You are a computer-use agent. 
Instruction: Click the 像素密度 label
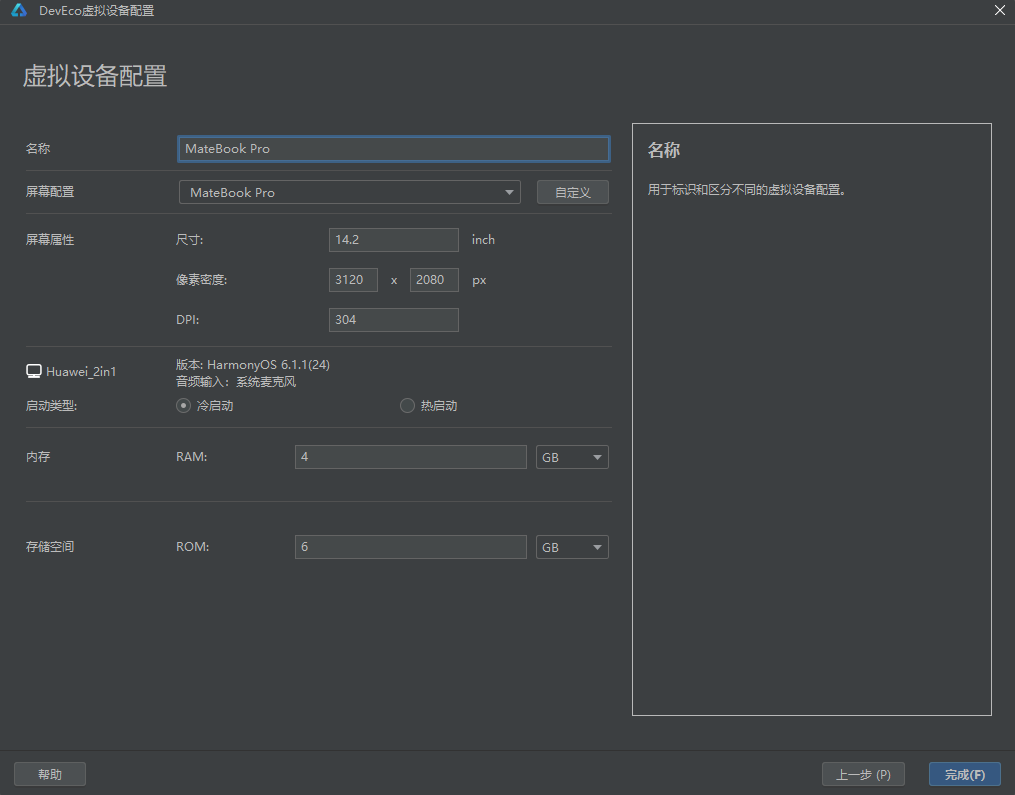[x=201, y=280]
